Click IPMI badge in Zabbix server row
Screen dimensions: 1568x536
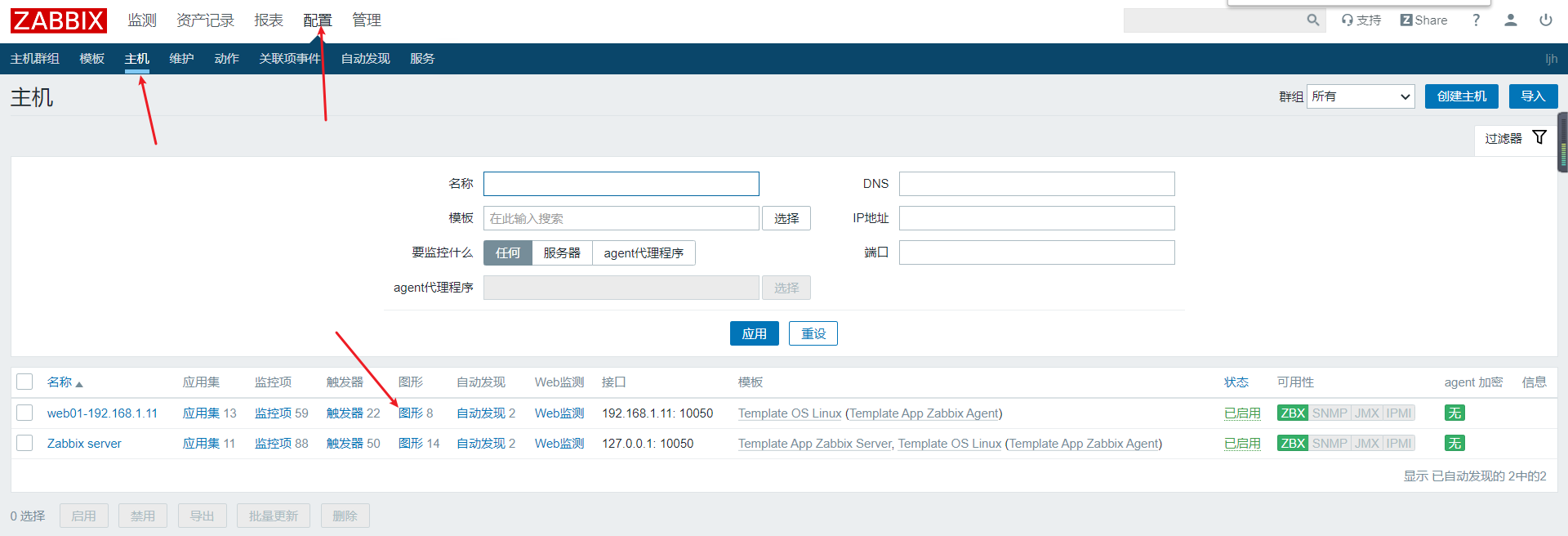(x=1399, y=444)
